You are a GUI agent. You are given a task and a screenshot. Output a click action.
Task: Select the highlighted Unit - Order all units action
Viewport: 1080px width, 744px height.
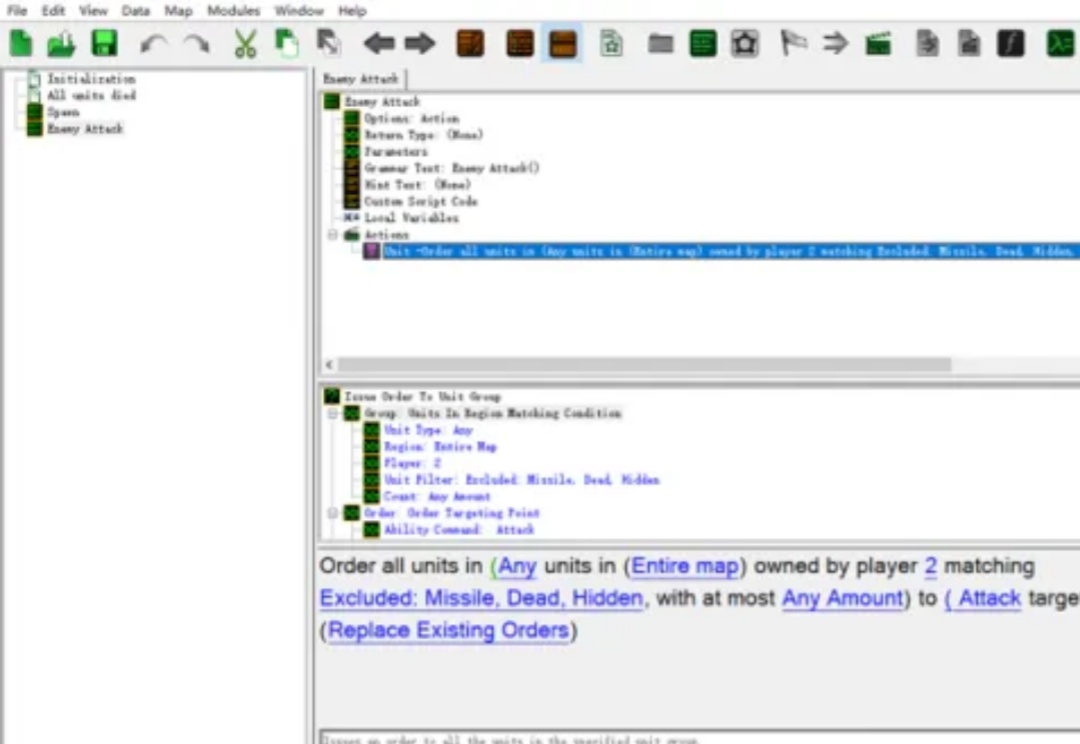730,251
